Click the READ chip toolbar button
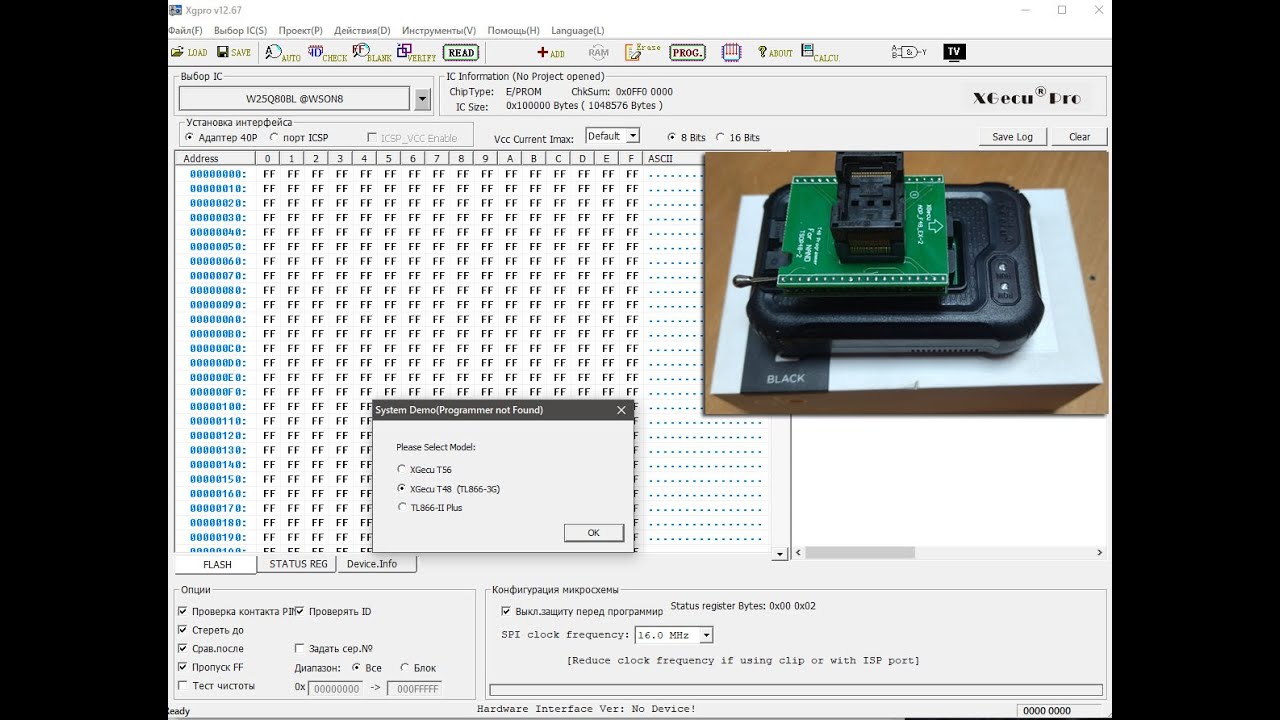Image resolution: width=1280 pixels, height=720 pixels. pyautogui.click(x=461, y=53)
